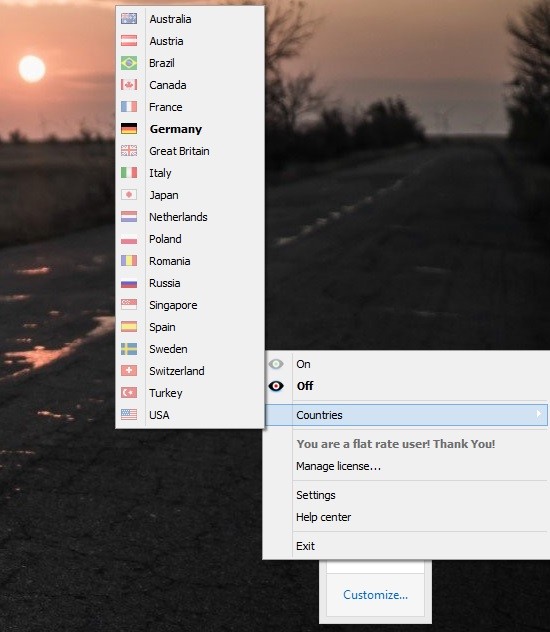Click the Canada flag icon
This screenshot has width=550, height=632.
[x=129, y=85]
